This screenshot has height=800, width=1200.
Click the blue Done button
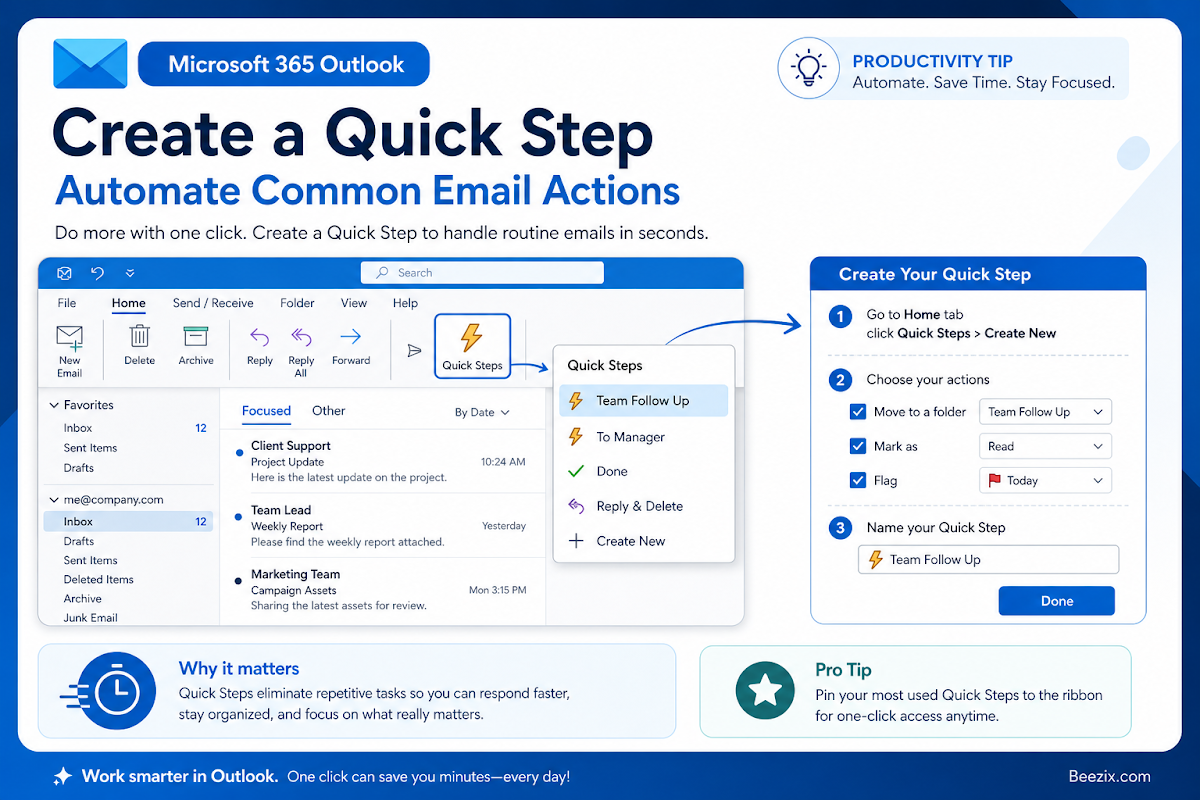pyautogui.click(x=1056, y=601)
